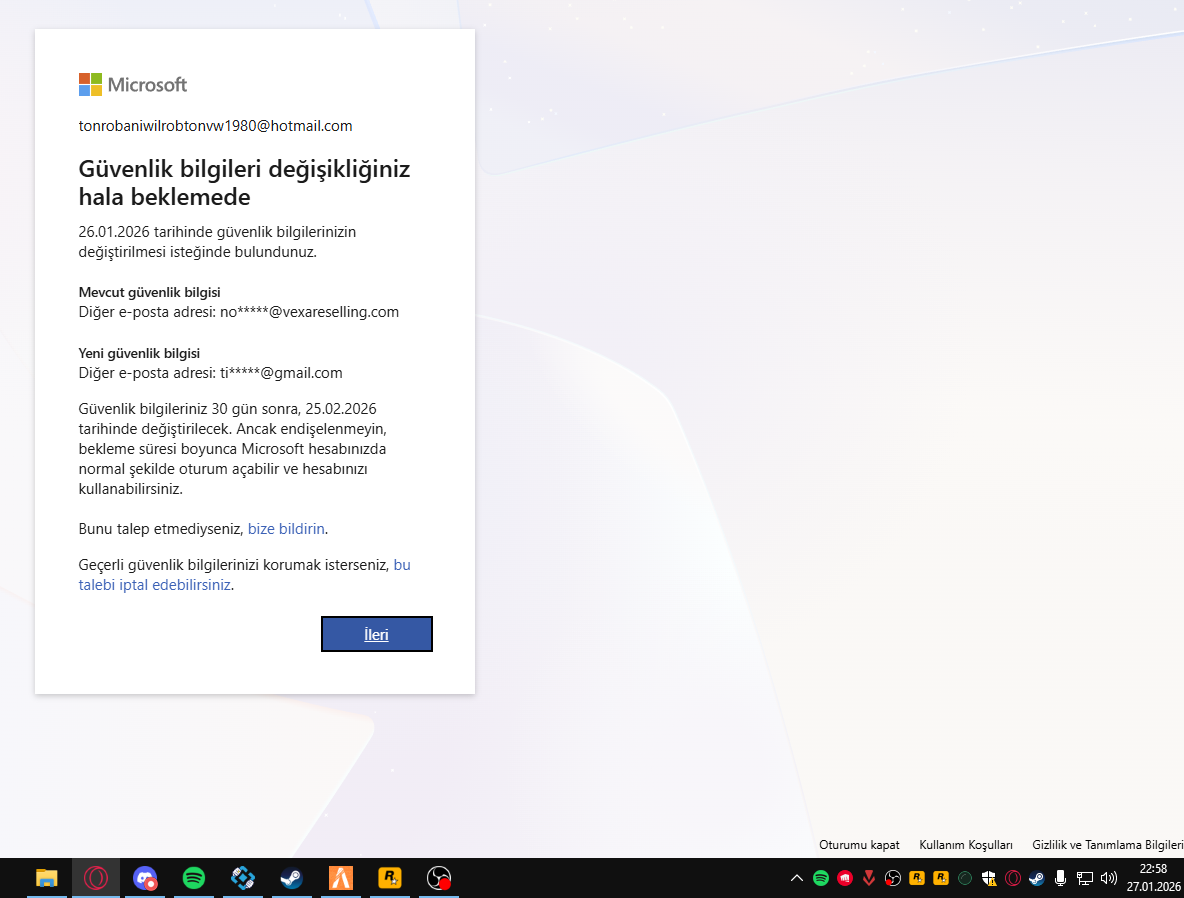Show hidden system tray icons
The height and width of the screenshot is (898, 1184).
797,878
